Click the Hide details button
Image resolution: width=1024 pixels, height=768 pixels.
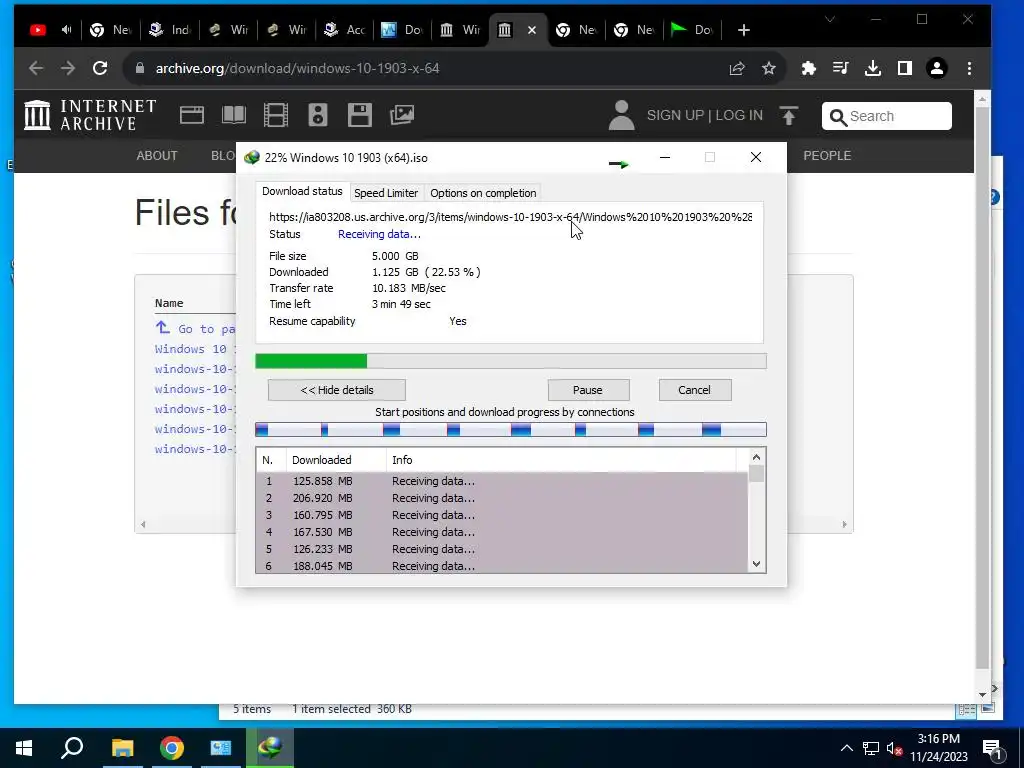[336, 390]
